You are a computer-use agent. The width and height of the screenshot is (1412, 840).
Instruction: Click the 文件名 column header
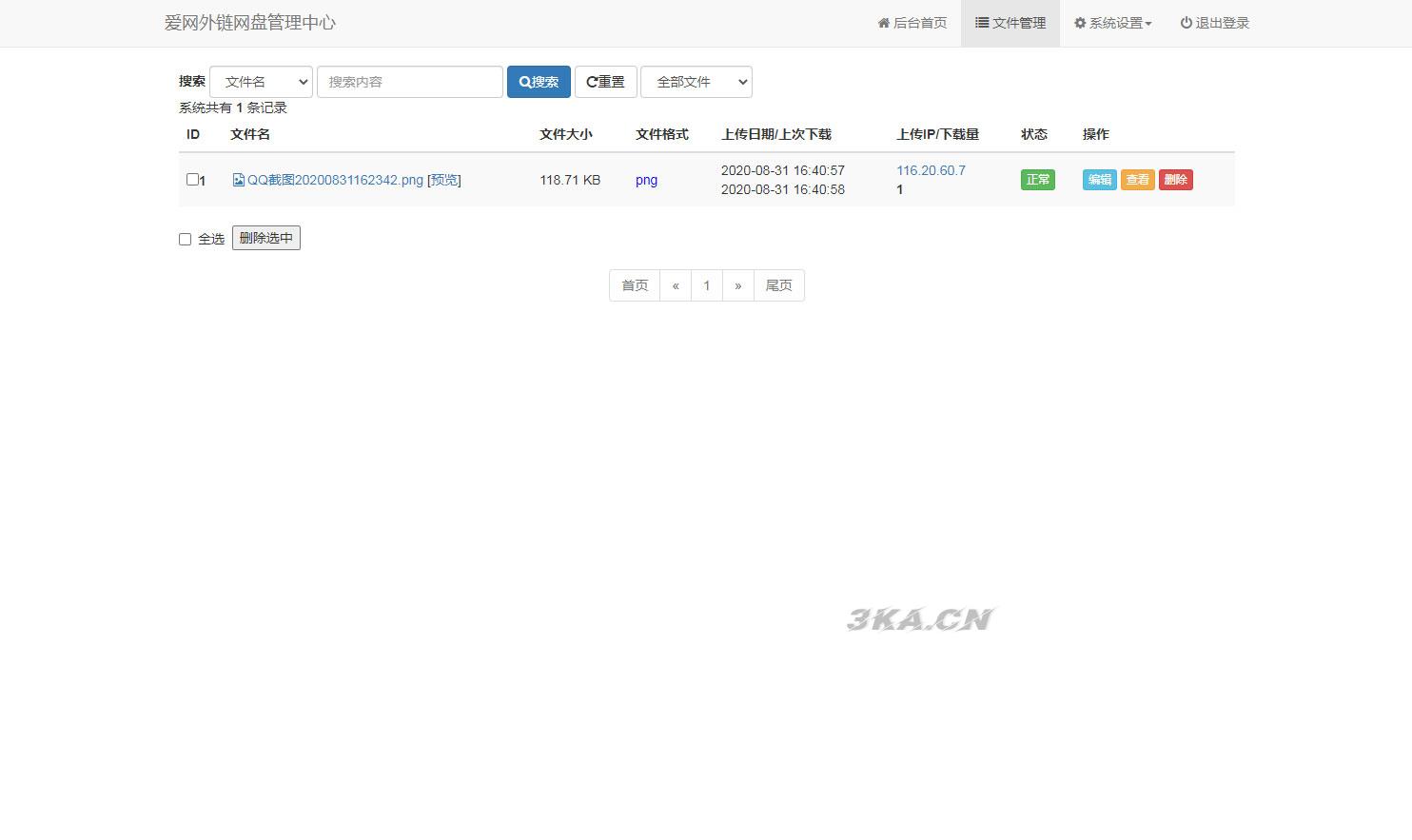250,134
